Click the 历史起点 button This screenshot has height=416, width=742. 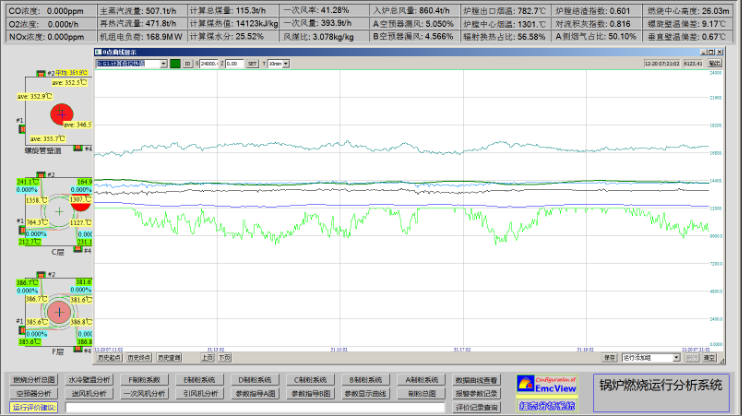[x=109, y=357]
